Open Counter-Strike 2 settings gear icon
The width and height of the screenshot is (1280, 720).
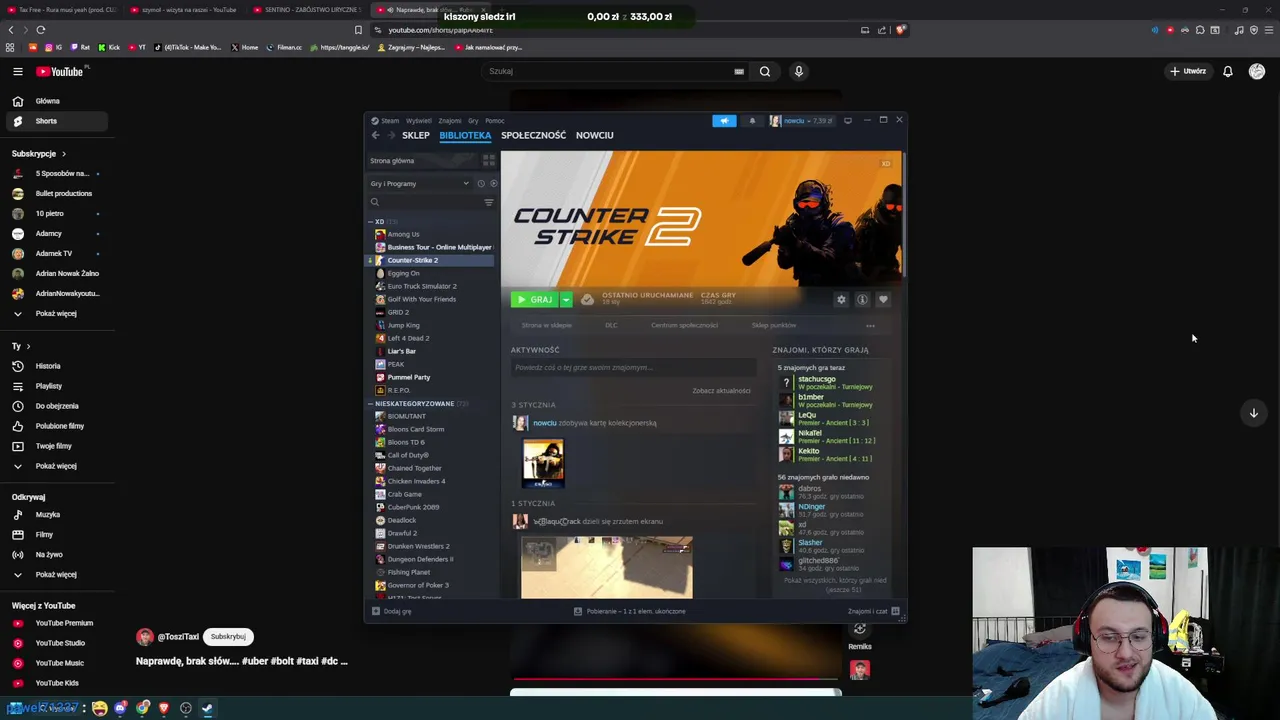841,300
